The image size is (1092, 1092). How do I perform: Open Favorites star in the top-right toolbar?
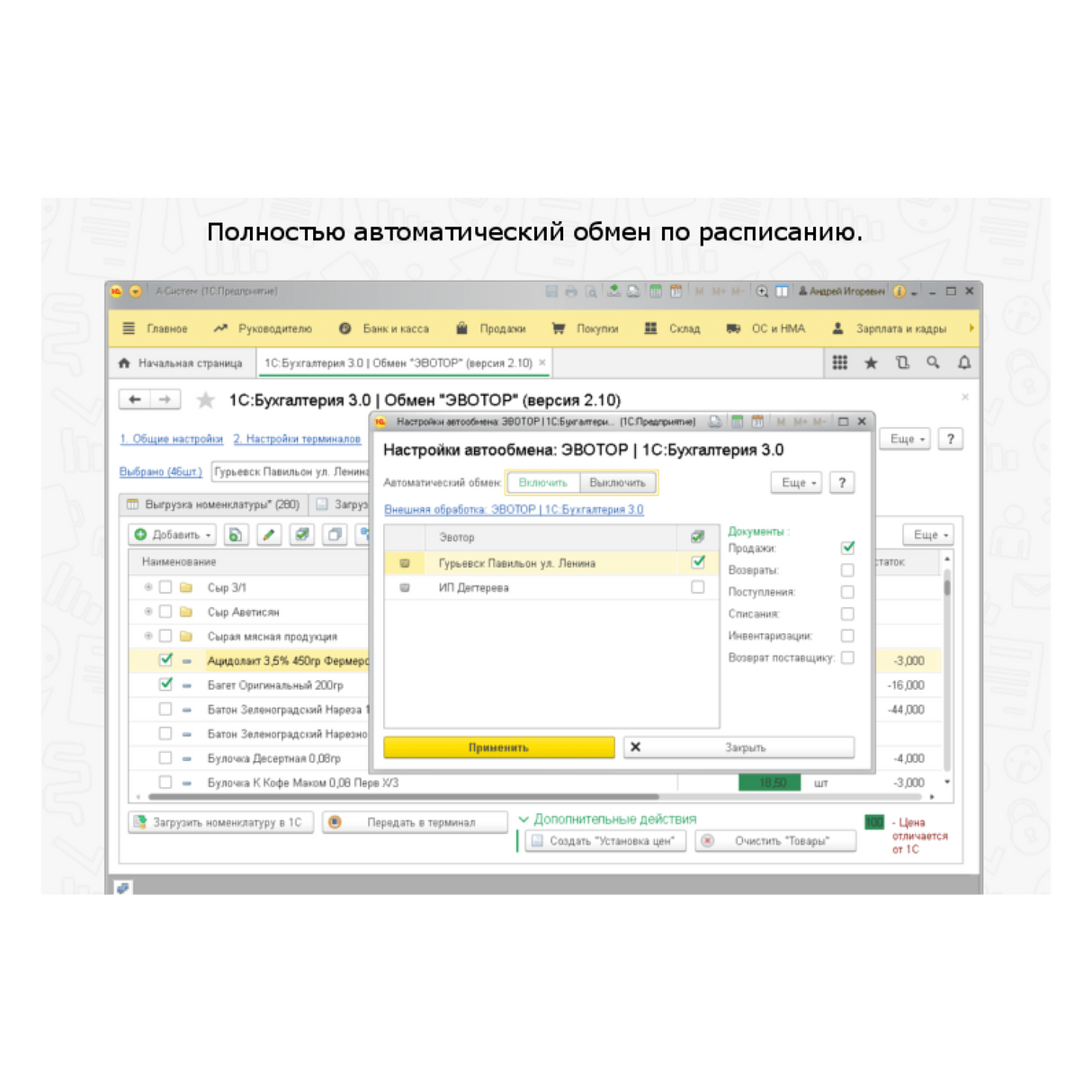click(871, 363)
